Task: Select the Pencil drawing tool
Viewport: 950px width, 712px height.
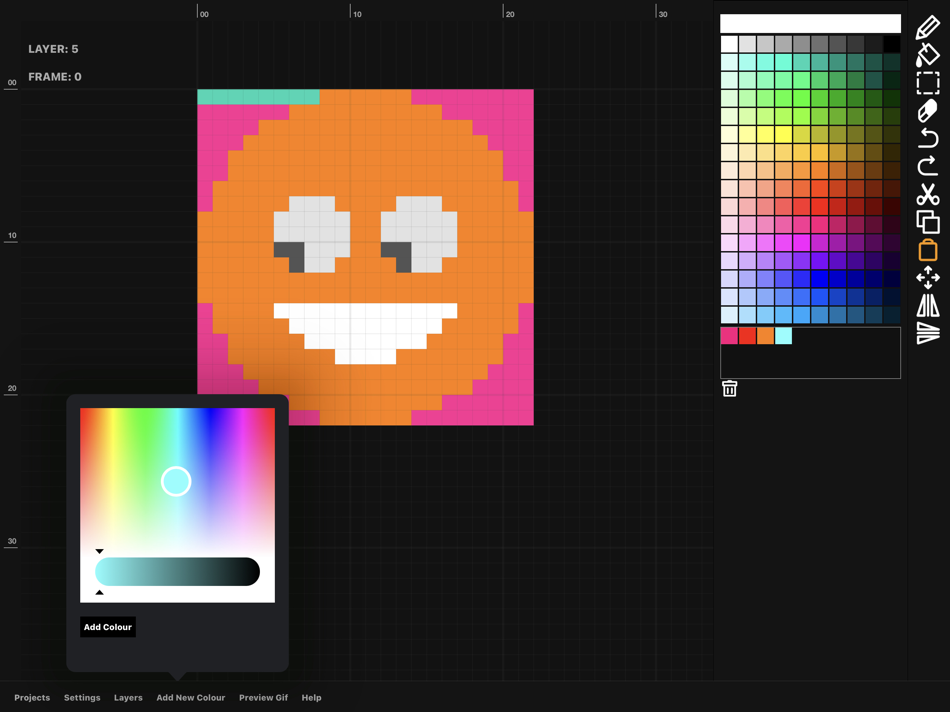Action: click(x=927, y=27)
